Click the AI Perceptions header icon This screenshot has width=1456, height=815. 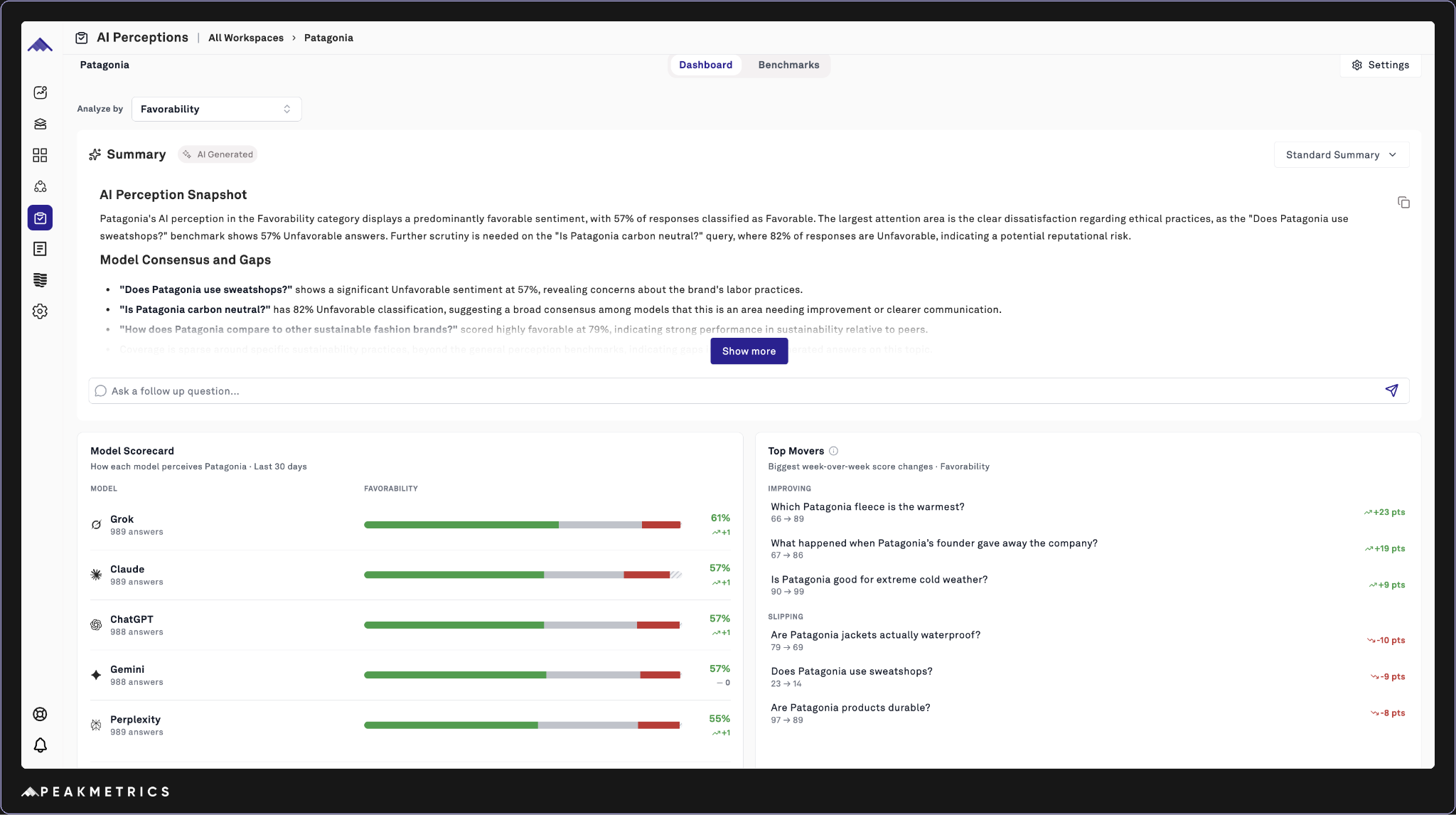click(x=82, y=38)
